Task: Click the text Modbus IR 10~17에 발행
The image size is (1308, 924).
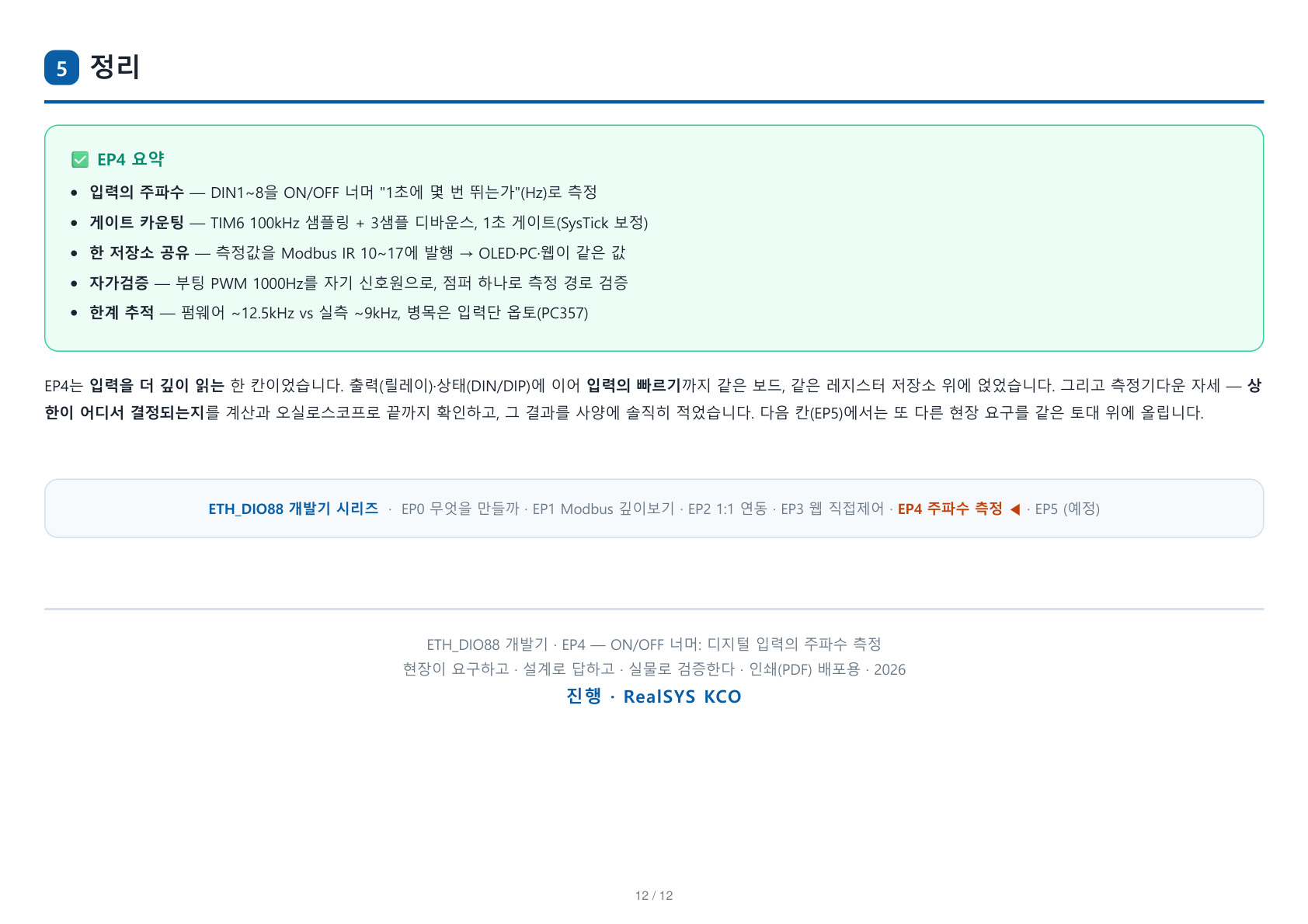Action: point(367,253)
